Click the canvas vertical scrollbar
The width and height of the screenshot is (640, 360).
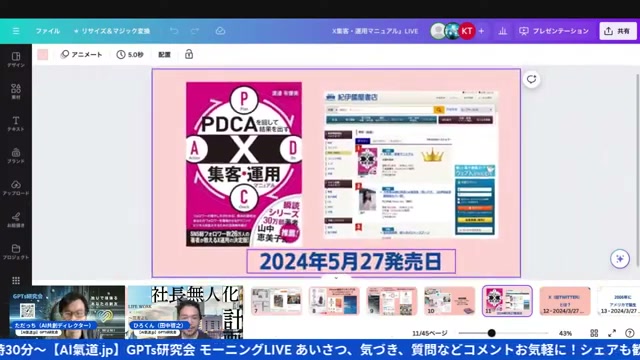tap(637, 171)
